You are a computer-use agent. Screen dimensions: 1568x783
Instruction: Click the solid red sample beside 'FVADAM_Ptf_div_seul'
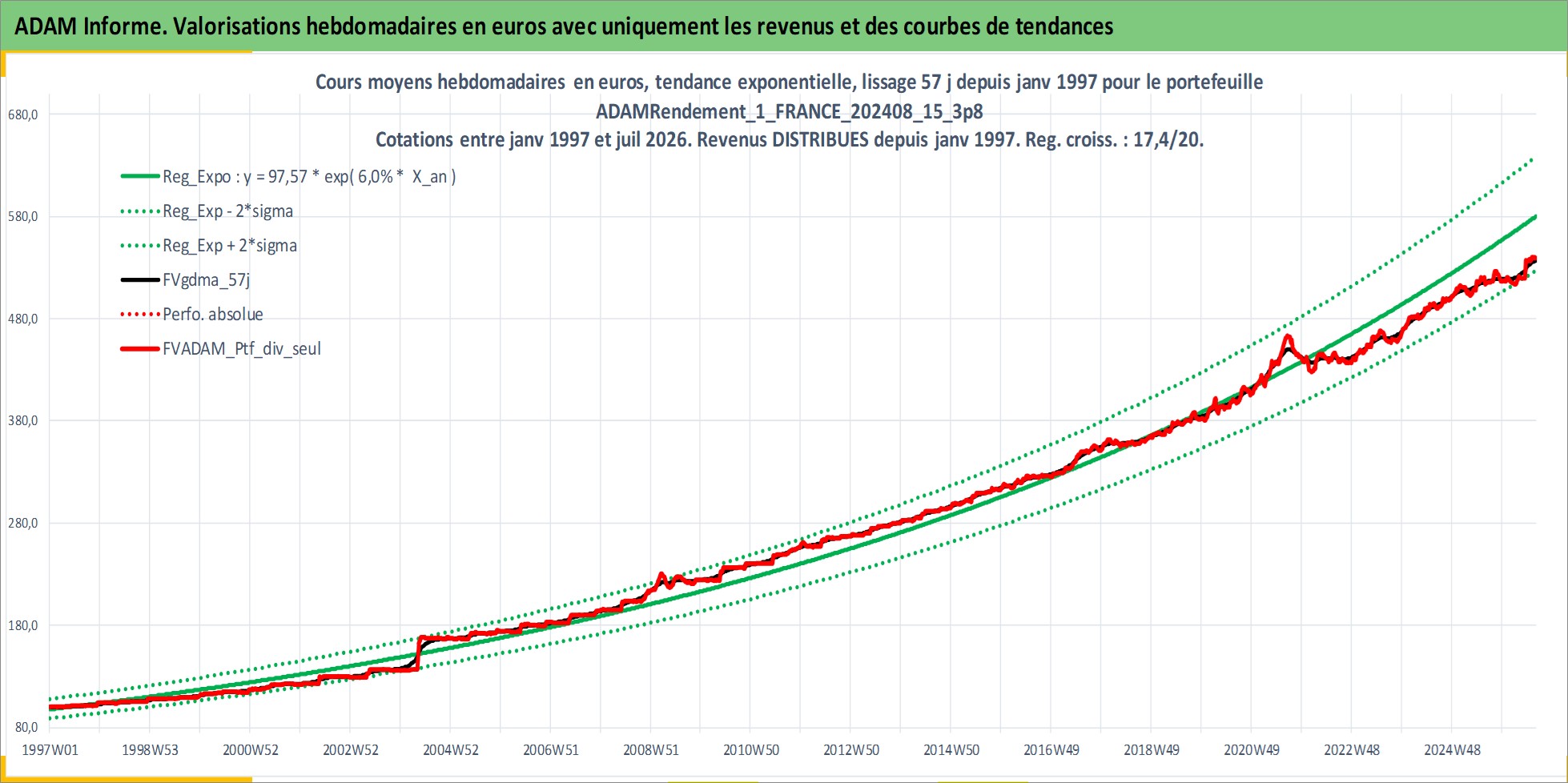tap(140, 349)
